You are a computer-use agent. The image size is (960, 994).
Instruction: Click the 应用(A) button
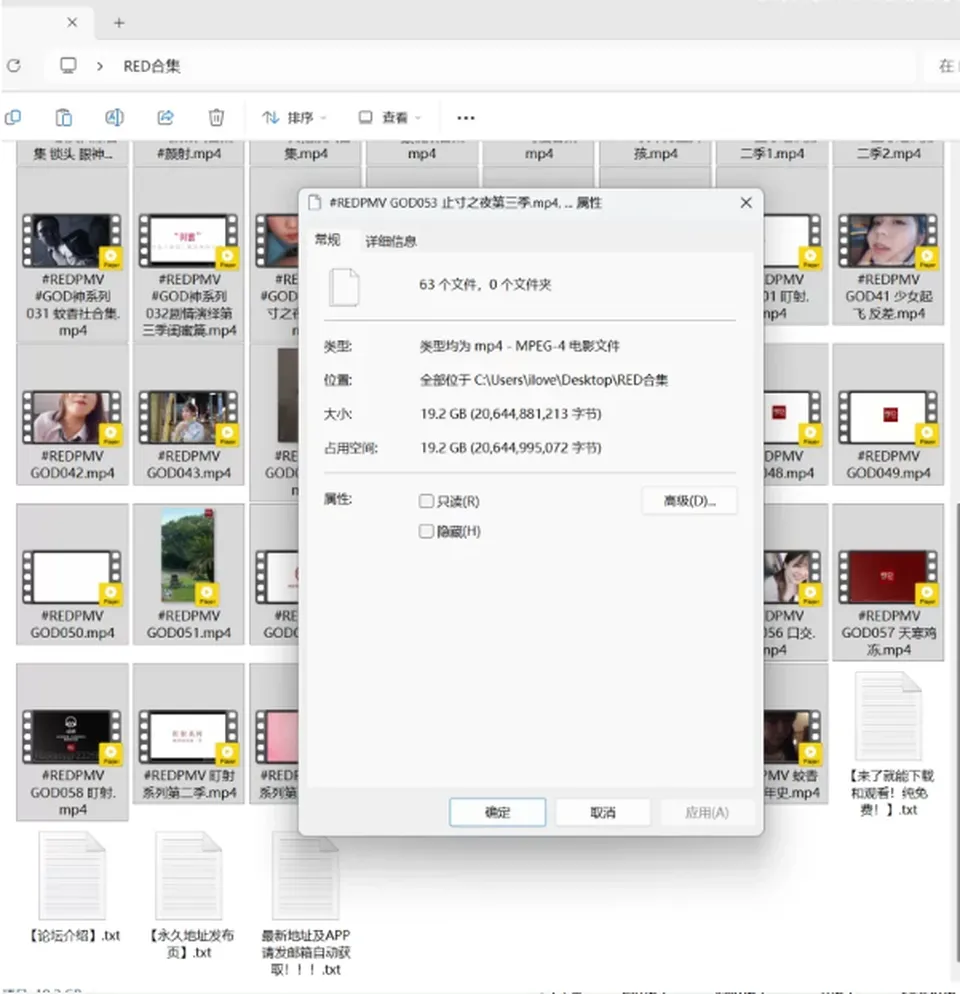[707, 812]
